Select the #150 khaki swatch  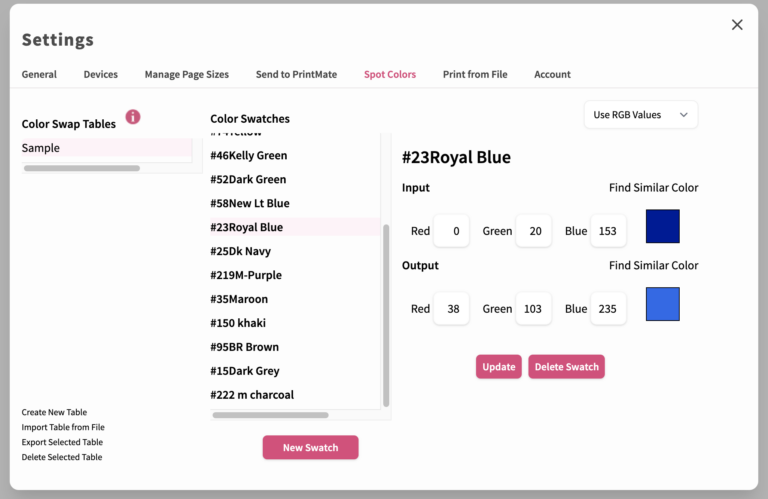295,323
